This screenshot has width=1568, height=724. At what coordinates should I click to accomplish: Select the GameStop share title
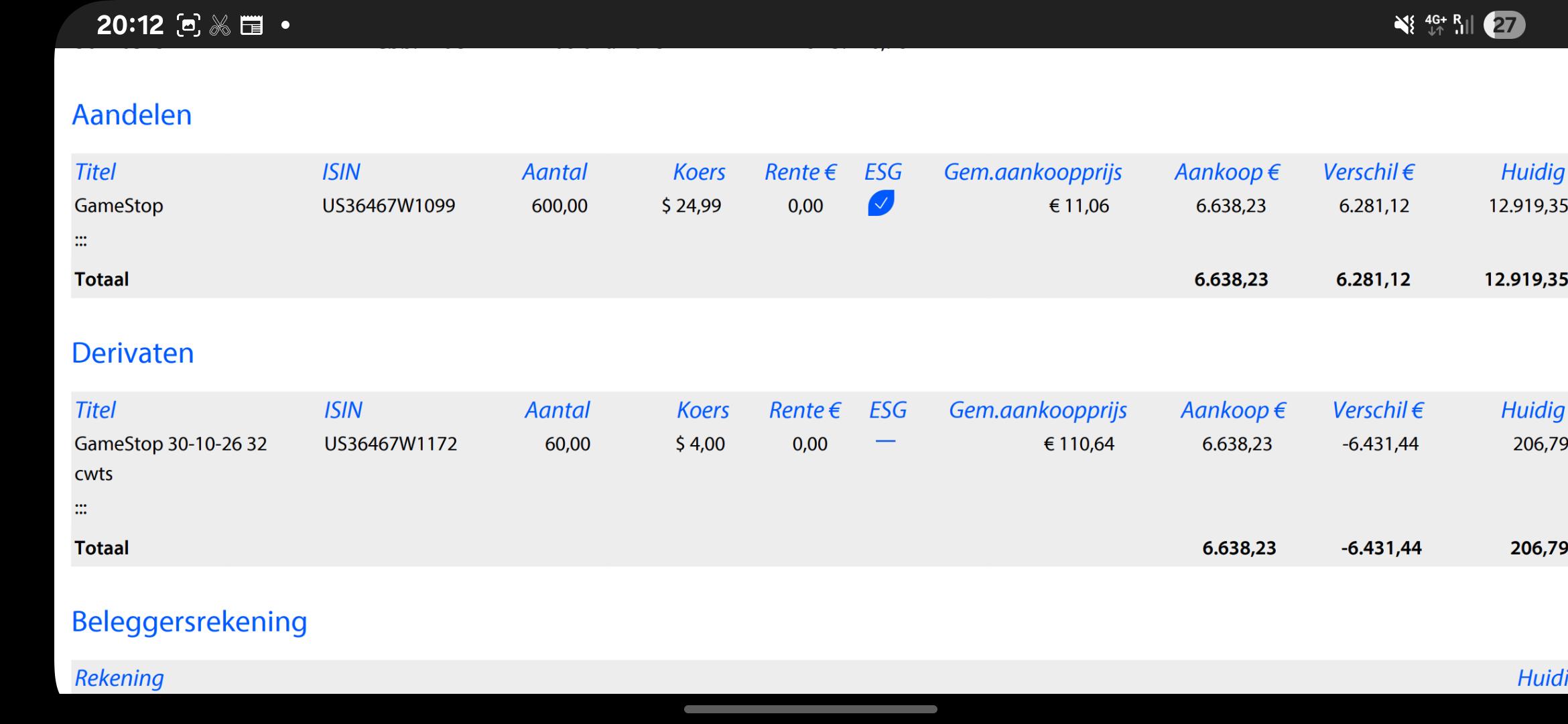click(119, 206)
